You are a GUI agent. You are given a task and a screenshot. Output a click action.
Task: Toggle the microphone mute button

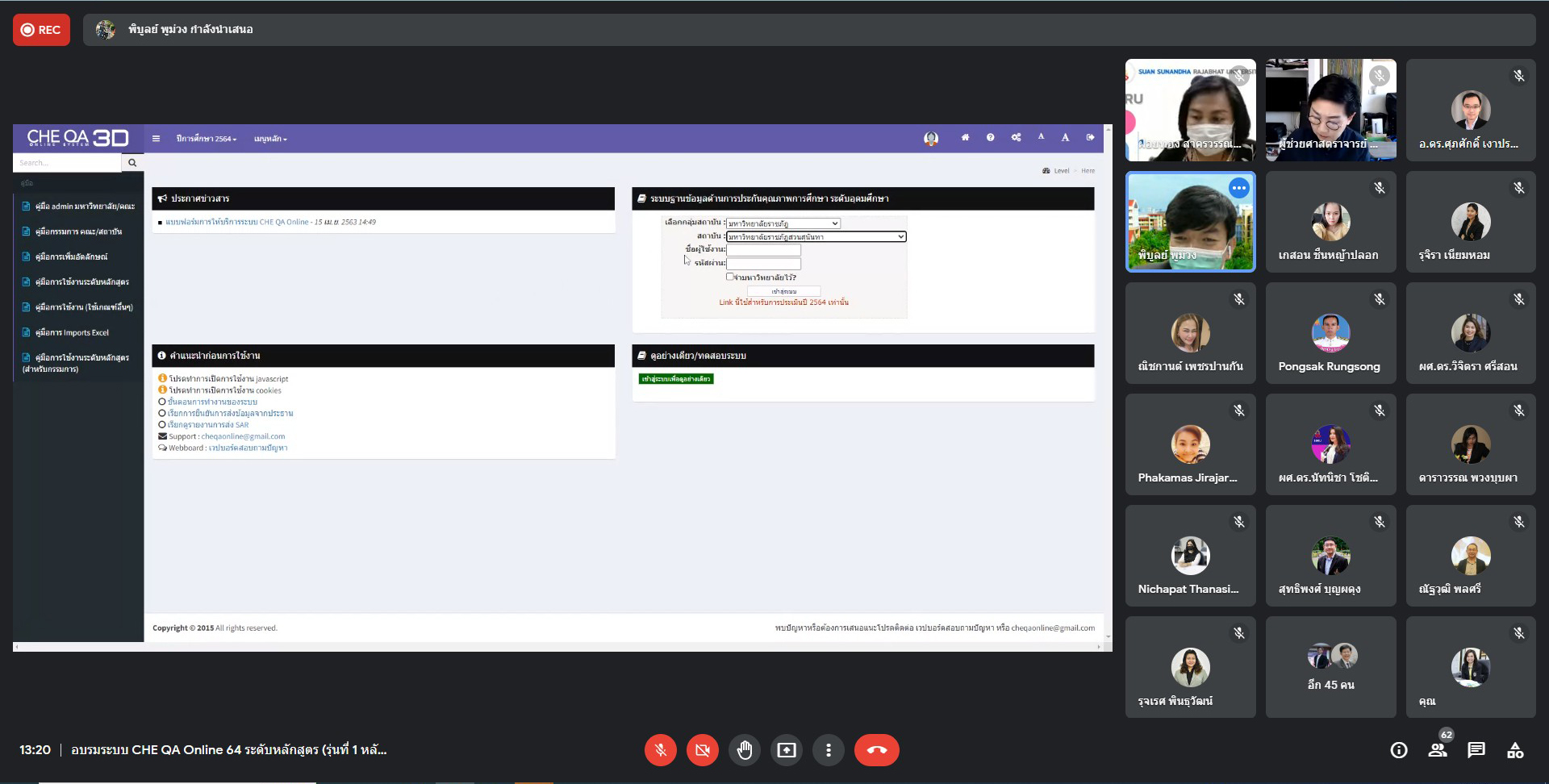point(660,750)
